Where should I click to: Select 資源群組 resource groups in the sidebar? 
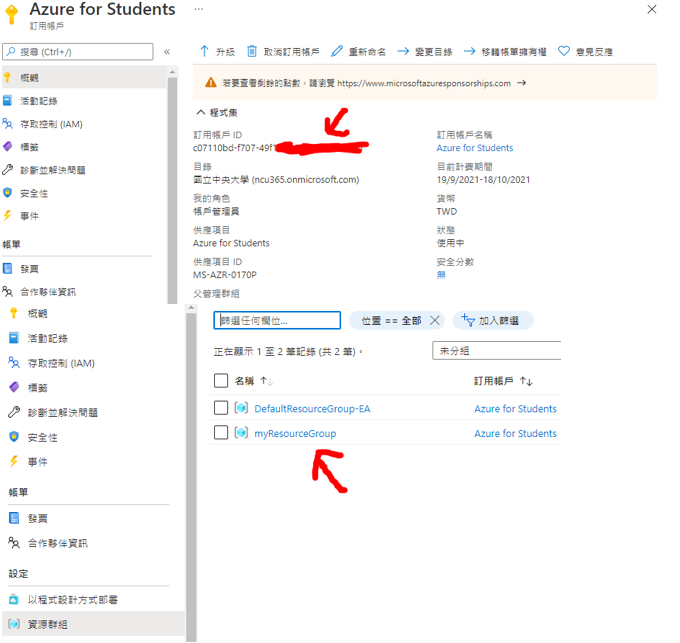(x=93, y=624)
